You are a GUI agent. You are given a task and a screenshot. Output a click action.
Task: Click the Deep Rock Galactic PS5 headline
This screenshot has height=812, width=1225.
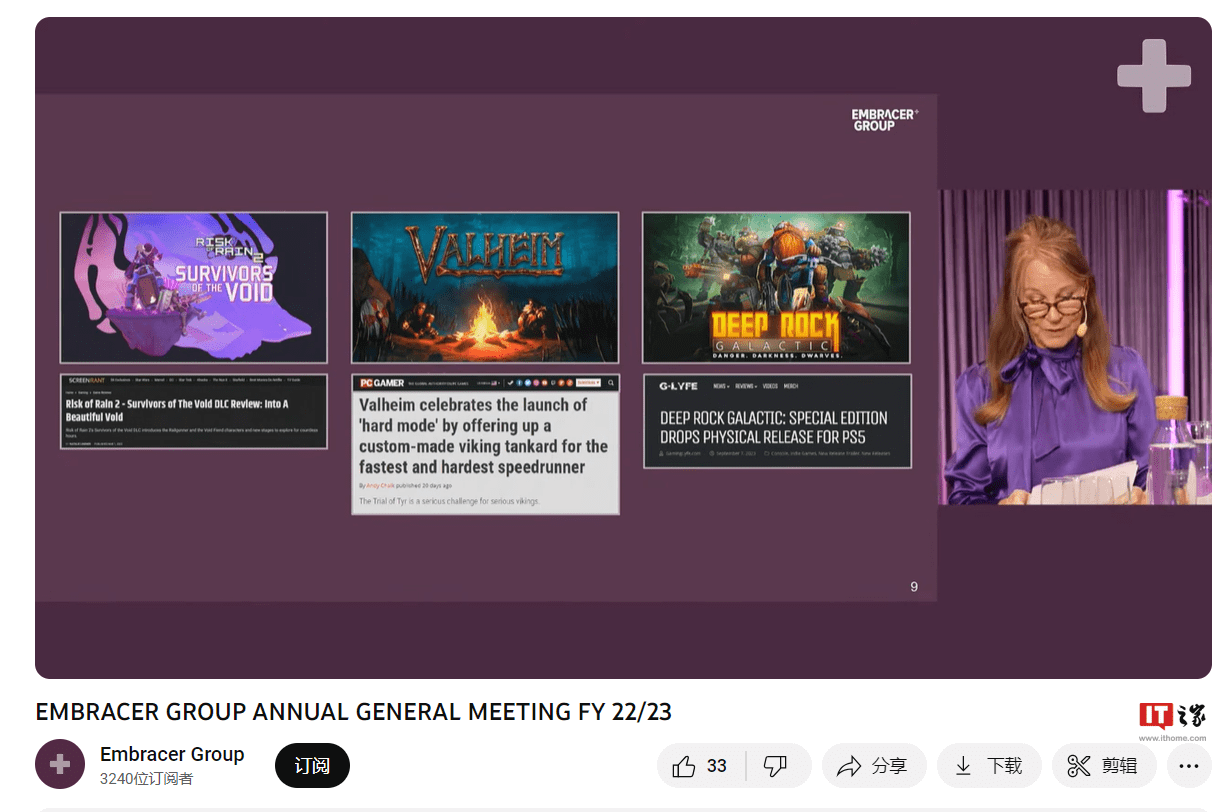774,427
